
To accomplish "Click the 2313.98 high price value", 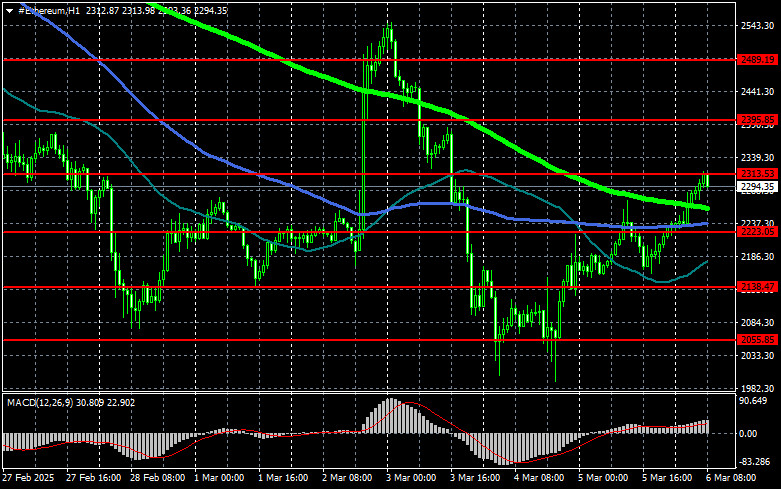I will pyautogui.click(x=138, y=10).
